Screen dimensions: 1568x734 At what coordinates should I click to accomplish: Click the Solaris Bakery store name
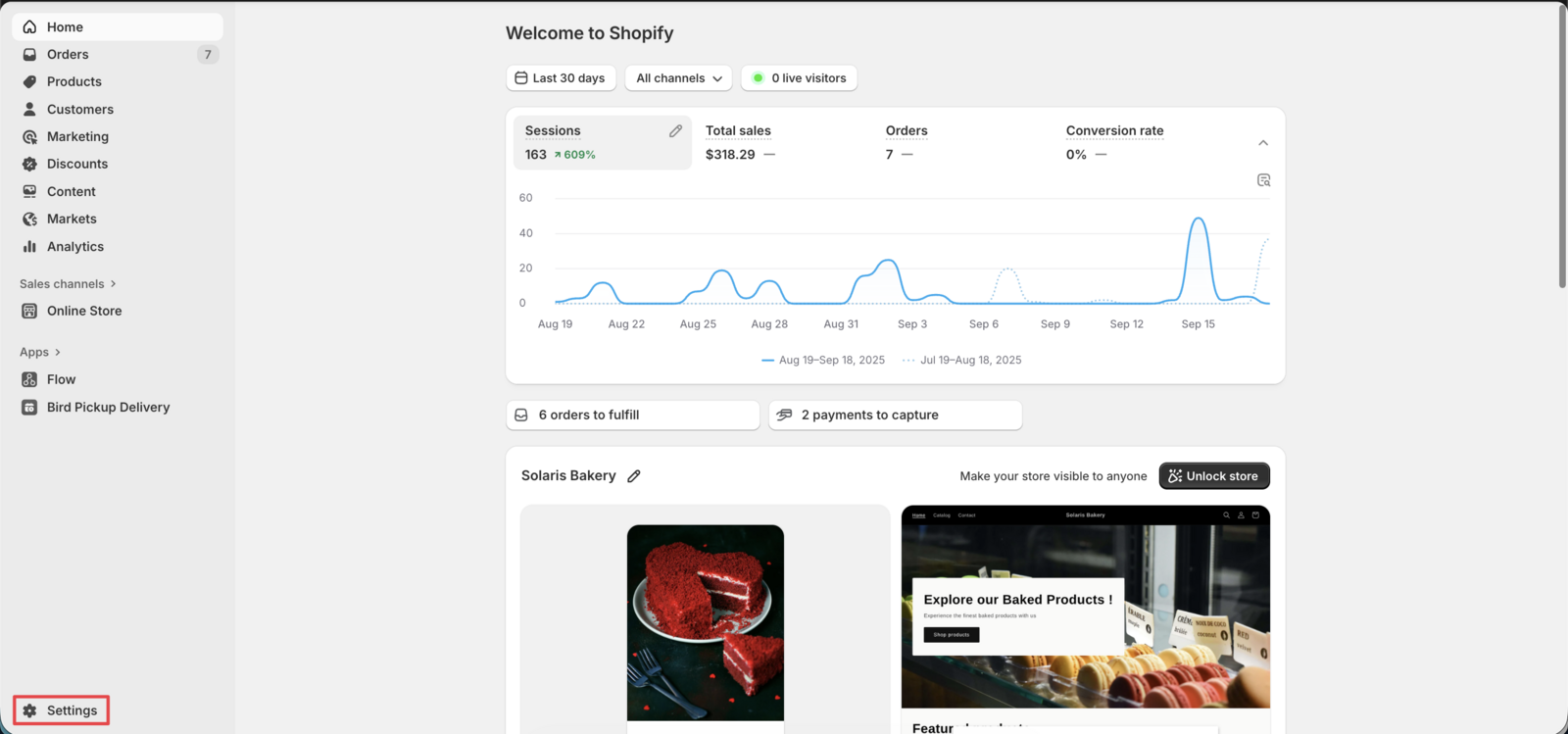[568, 476]
